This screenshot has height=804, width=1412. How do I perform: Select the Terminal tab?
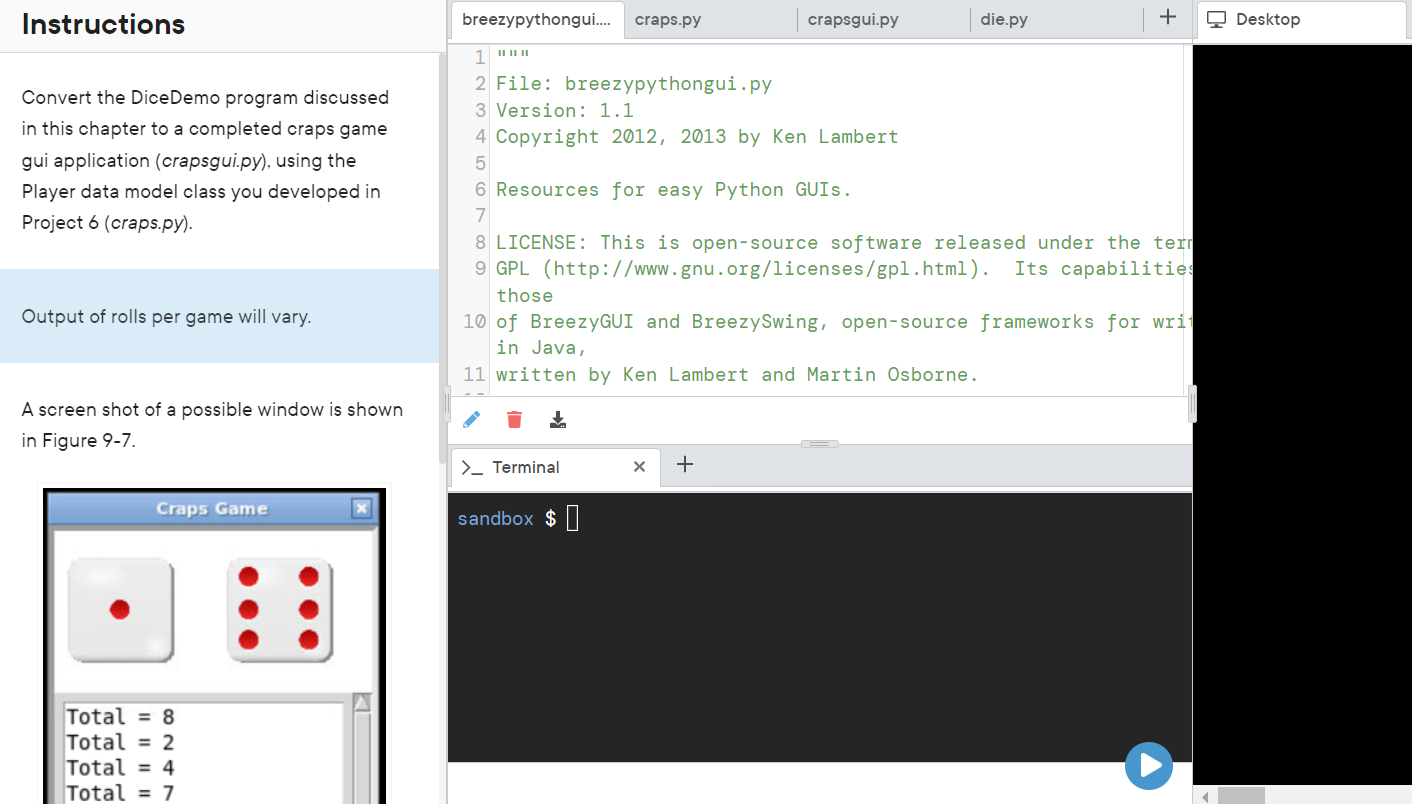pyautogui.click(x=525, y=466)
